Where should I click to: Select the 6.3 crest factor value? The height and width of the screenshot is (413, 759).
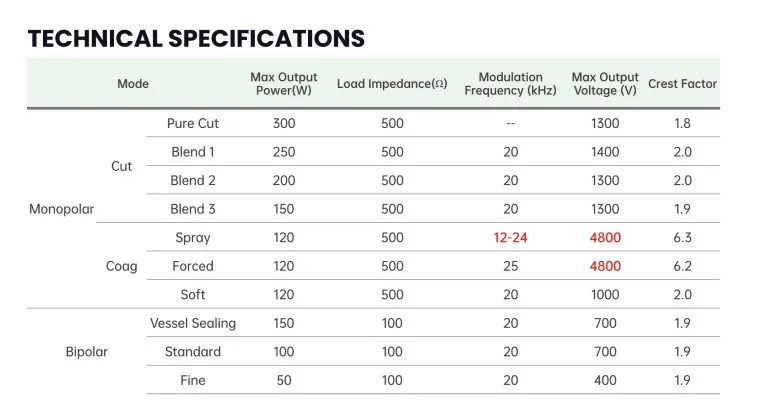click(x=683, y=238)
